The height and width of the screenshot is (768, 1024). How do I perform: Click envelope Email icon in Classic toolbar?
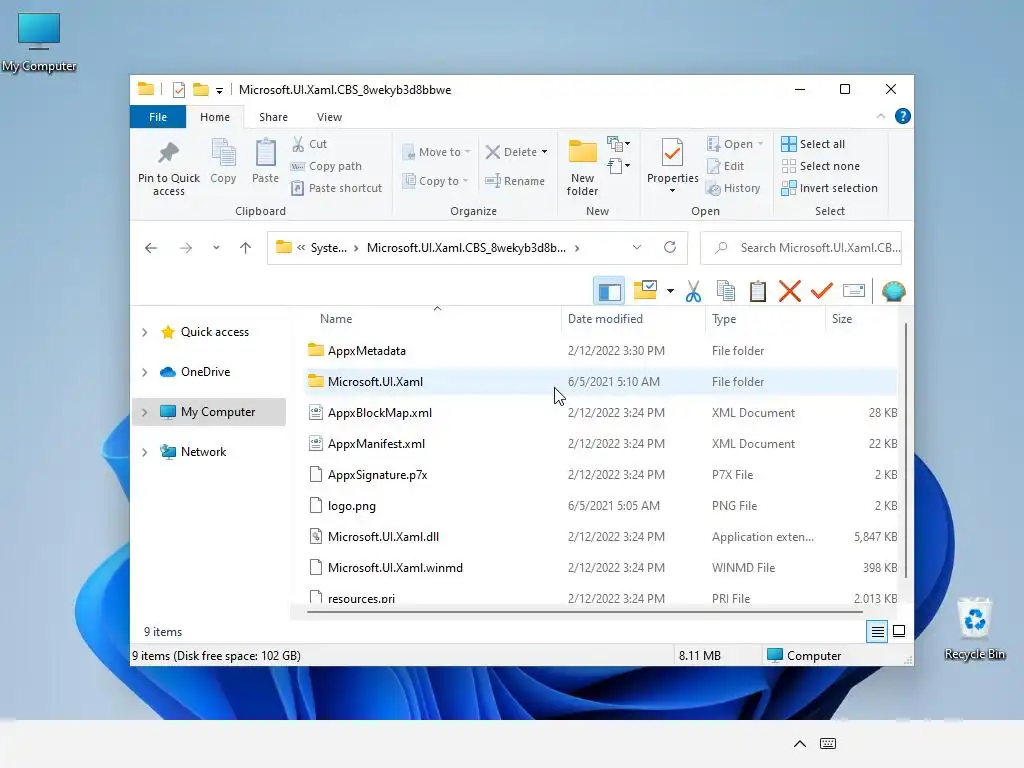pyautogui.click(x=854, y=291)
